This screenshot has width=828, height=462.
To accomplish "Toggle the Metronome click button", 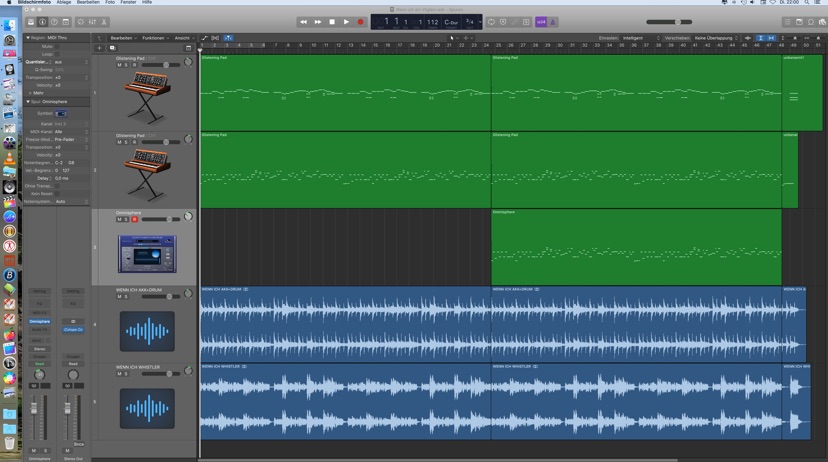I will coord(552,22).
